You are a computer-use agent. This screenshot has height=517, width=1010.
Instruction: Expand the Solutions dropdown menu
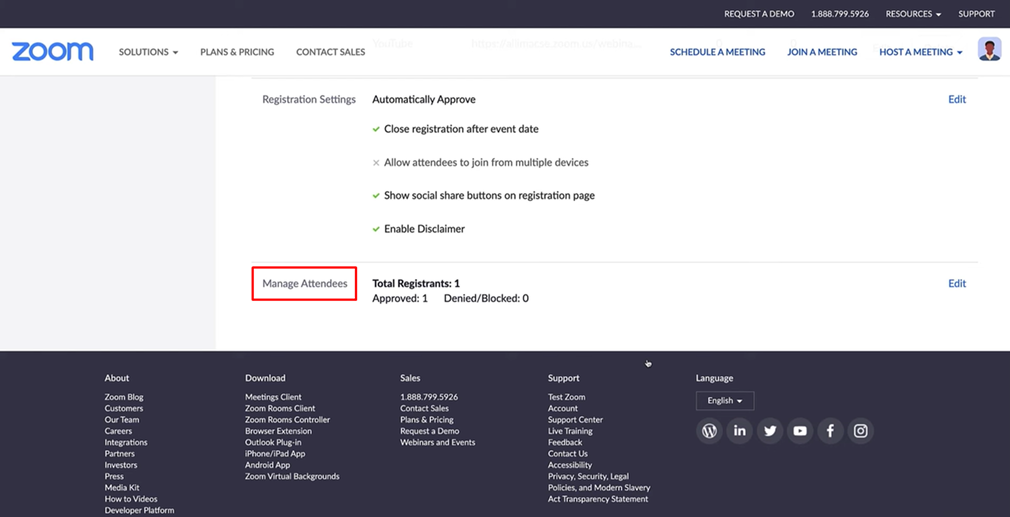tap(148, 52)
